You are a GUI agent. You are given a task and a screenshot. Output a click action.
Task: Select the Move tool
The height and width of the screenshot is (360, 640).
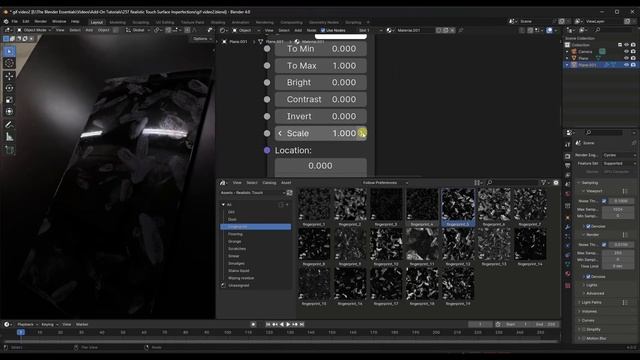click(x=9, y=76)
